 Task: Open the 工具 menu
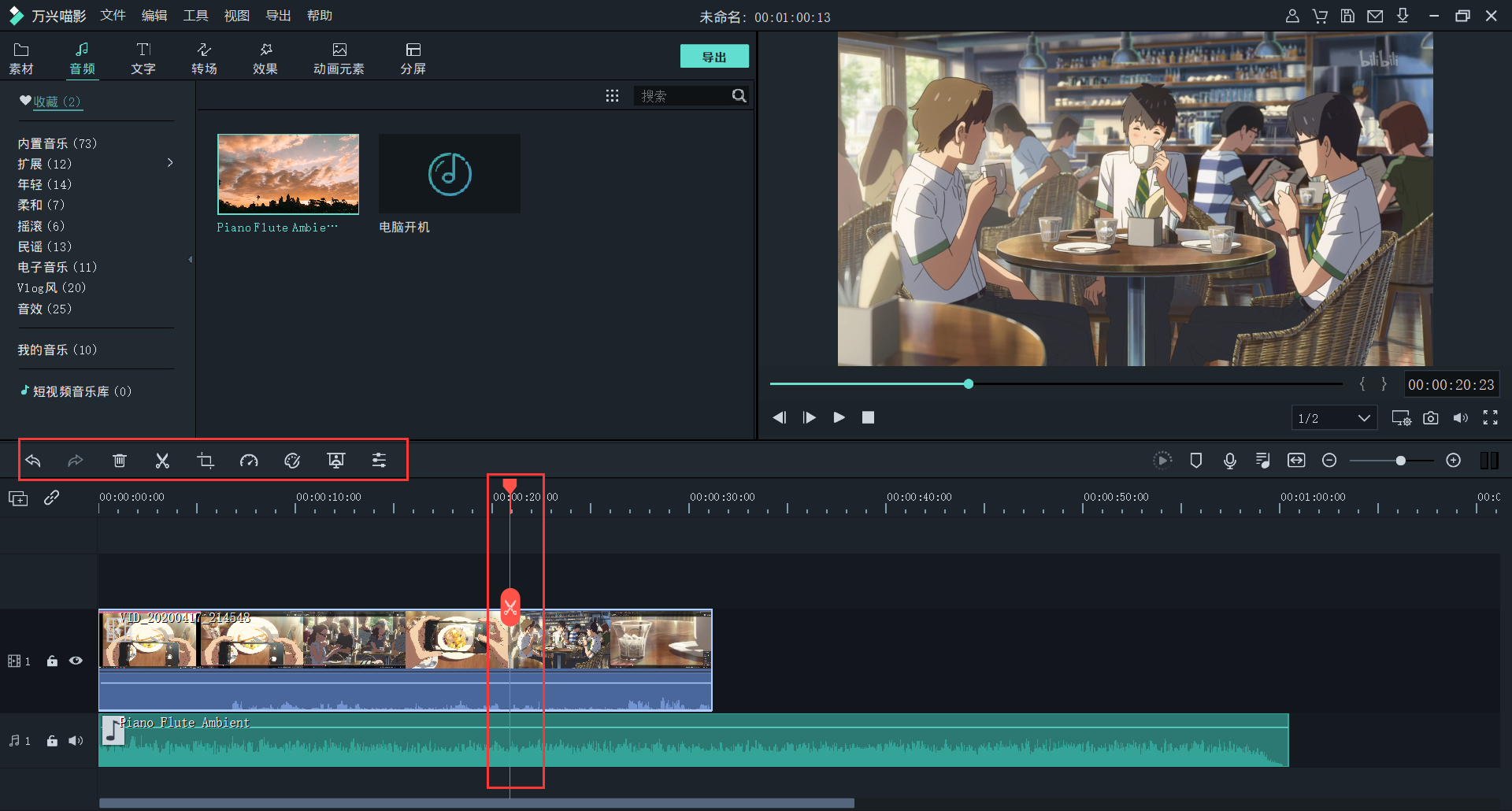point(195,16)
